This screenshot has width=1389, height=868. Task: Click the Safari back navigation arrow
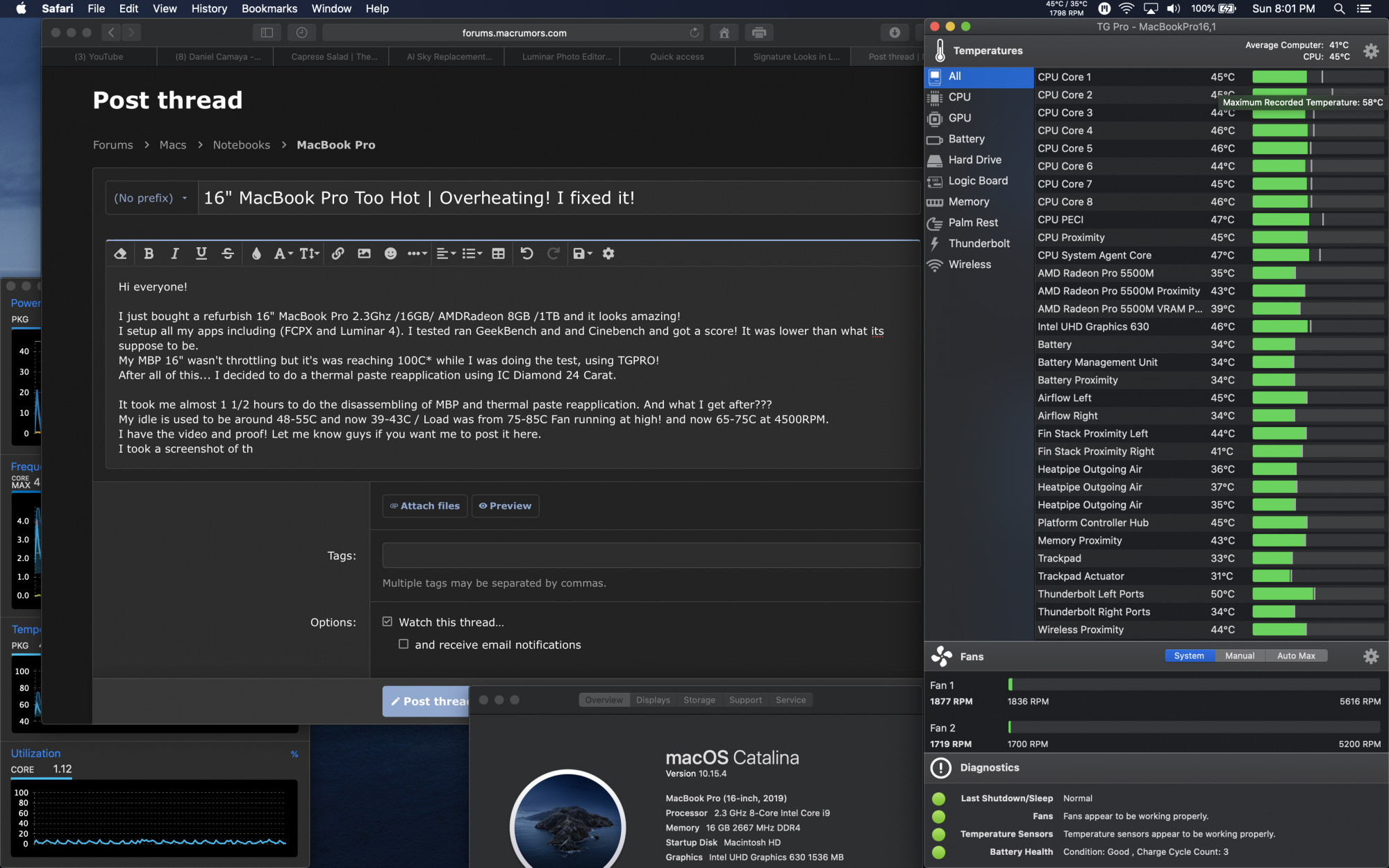pyautogui.click(x=111, y=33)
